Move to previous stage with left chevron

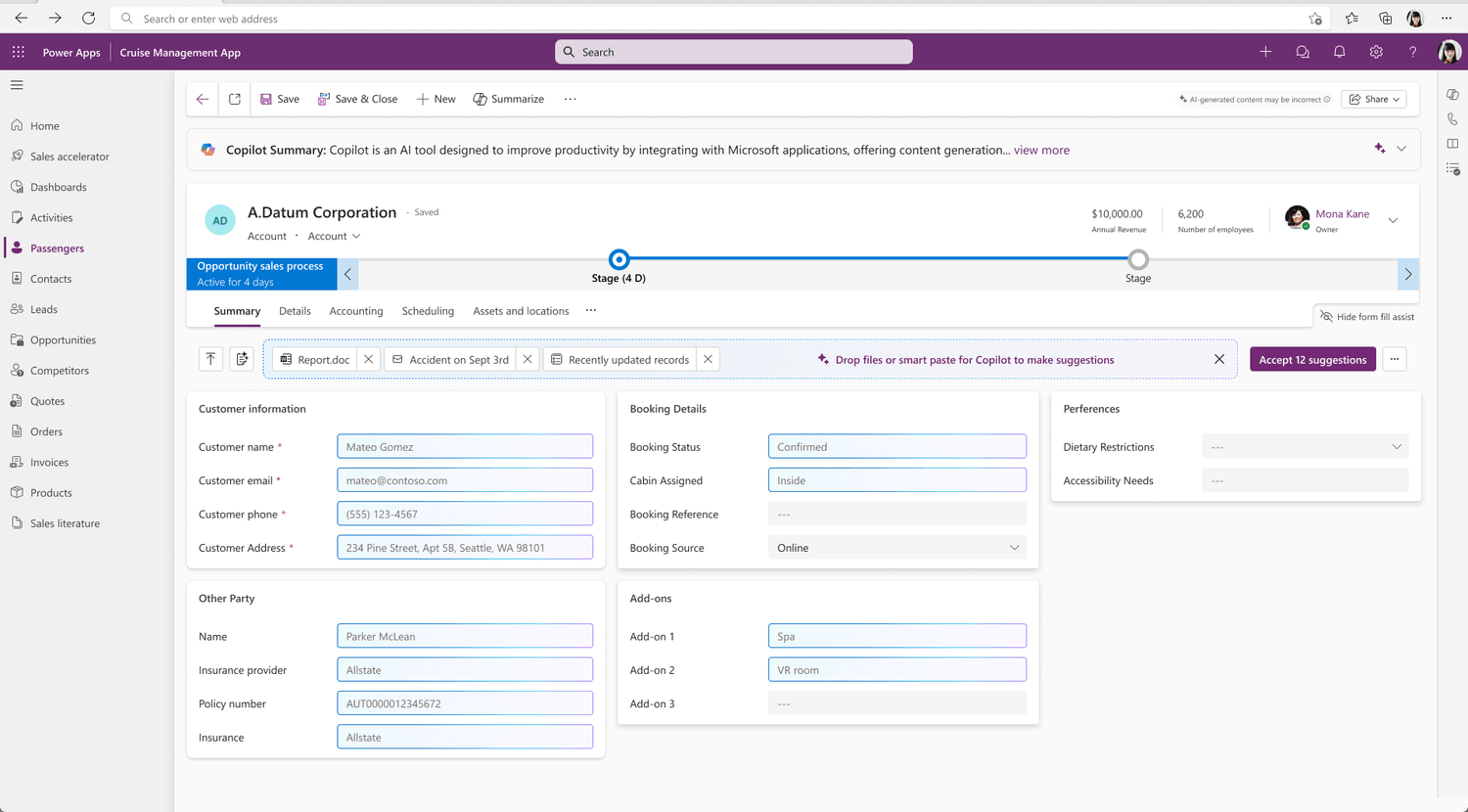347,274
